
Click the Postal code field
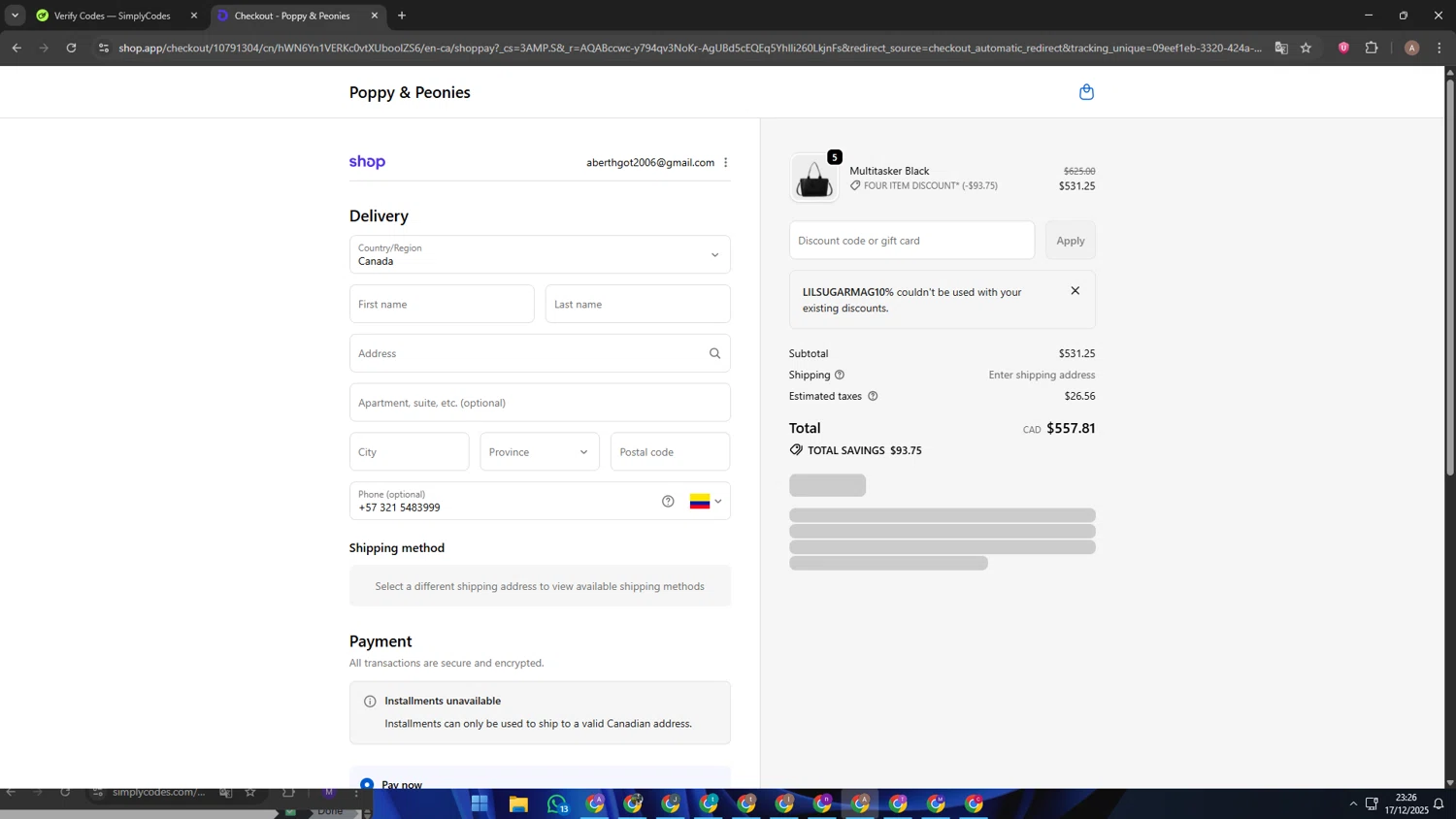tap(670, 451)
